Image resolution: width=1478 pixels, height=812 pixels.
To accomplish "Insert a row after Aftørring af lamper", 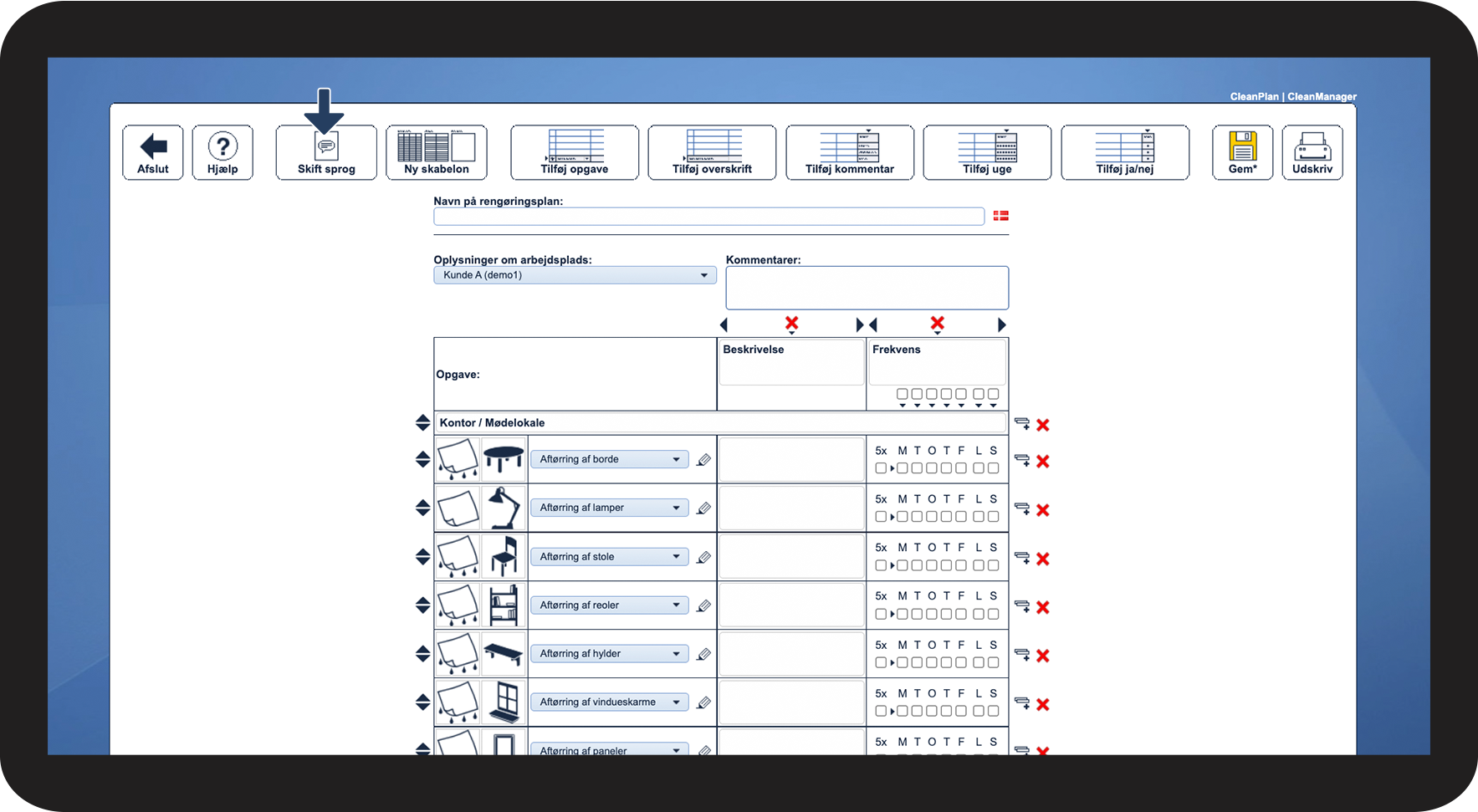I will point(1022,508).
